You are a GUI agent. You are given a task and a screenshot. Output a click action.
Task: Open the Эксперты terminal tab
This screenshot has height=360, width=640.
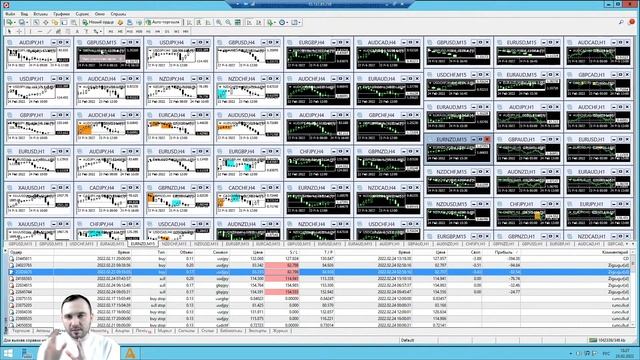(257, 331)
